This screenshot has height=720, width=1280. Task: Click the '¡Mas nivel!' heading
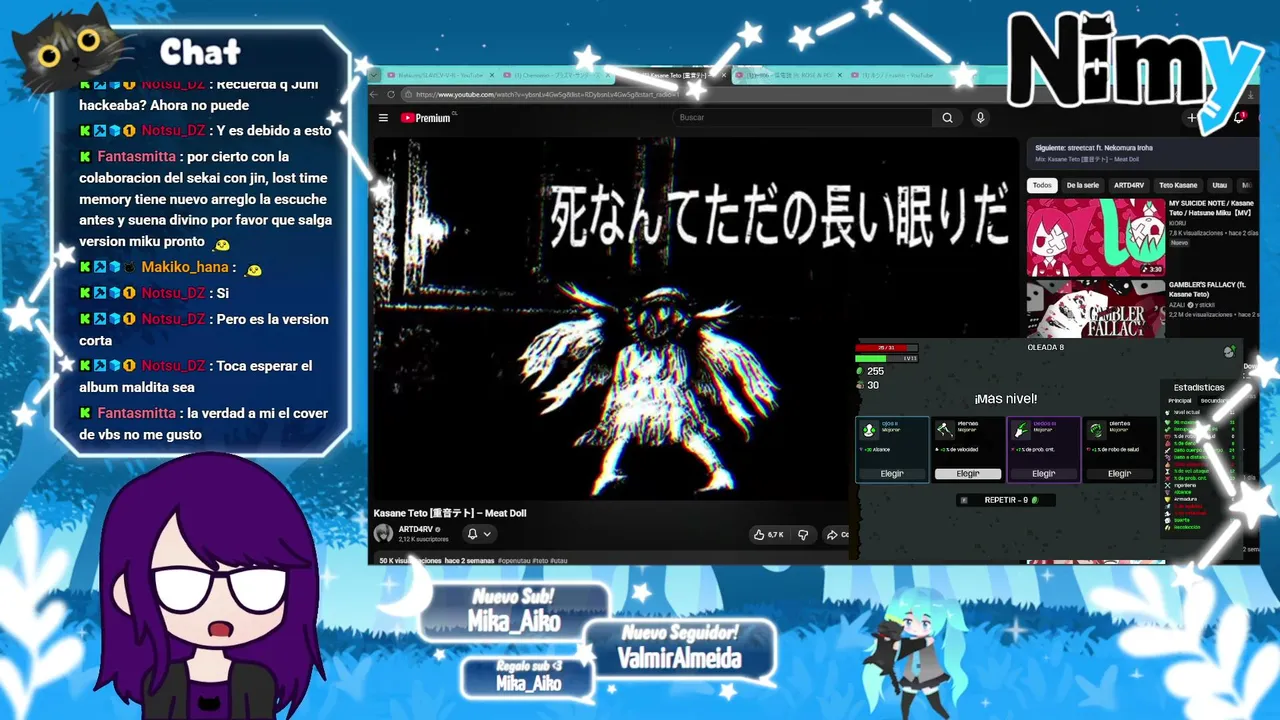tap(1006, 399)
